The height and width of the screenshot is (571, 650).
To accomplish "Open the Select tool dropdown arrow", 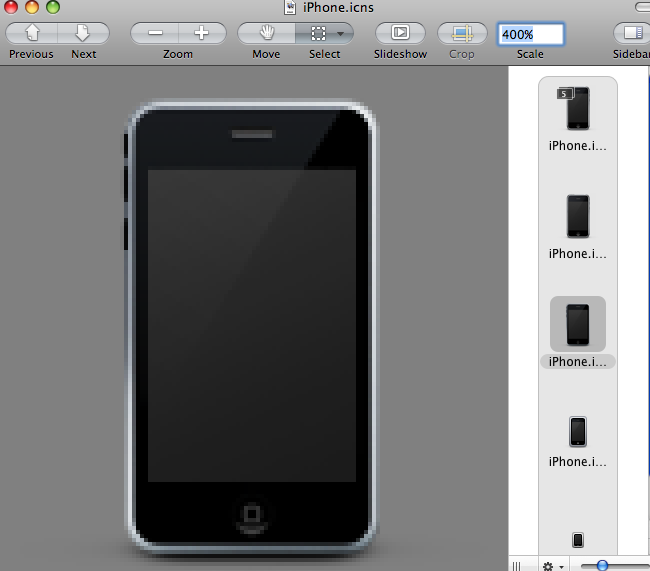I will click(x=341, y=34).
